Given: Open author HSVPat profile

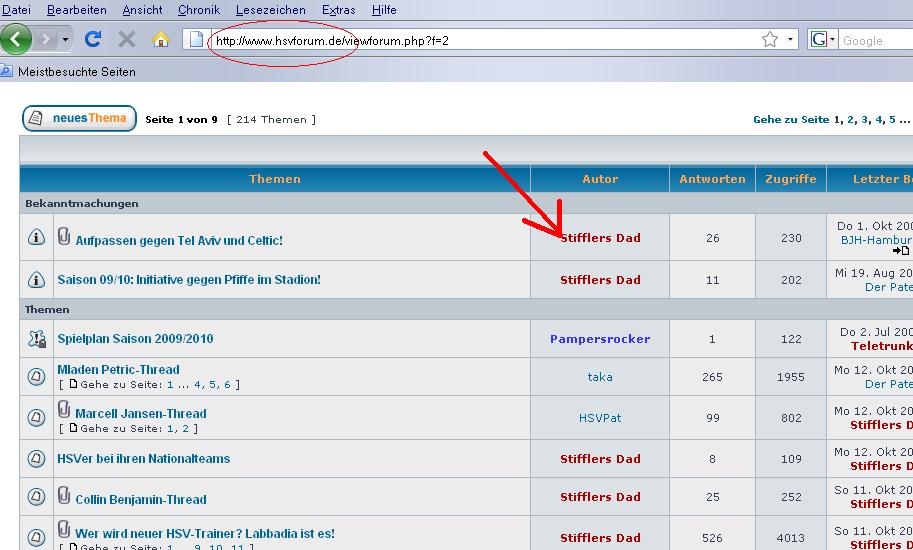Looking at the screenshot, I should tap(600, 418).
